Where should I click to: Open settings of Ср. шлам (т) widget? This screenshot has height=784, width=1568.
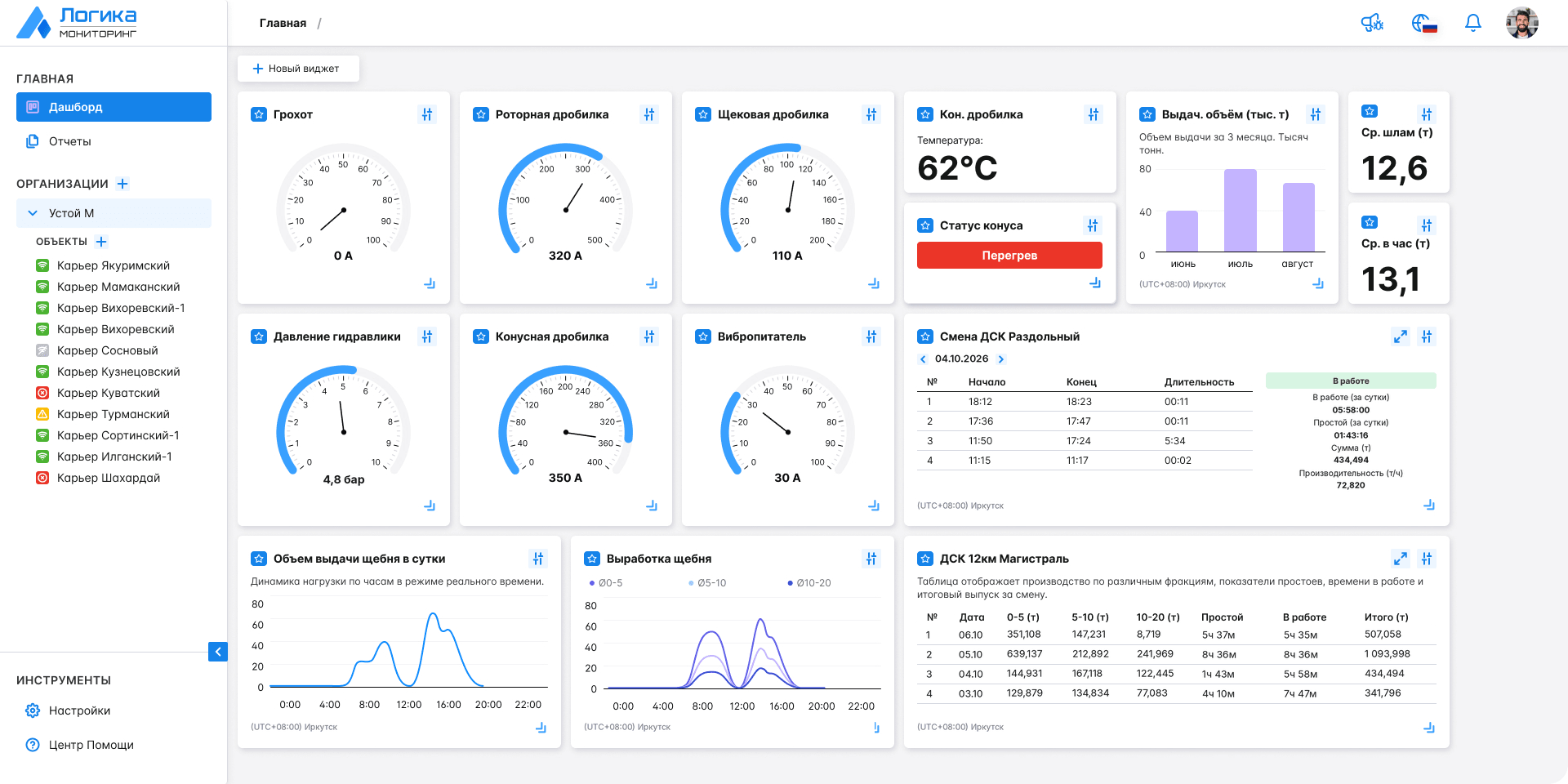click(x=1427, y=114)
